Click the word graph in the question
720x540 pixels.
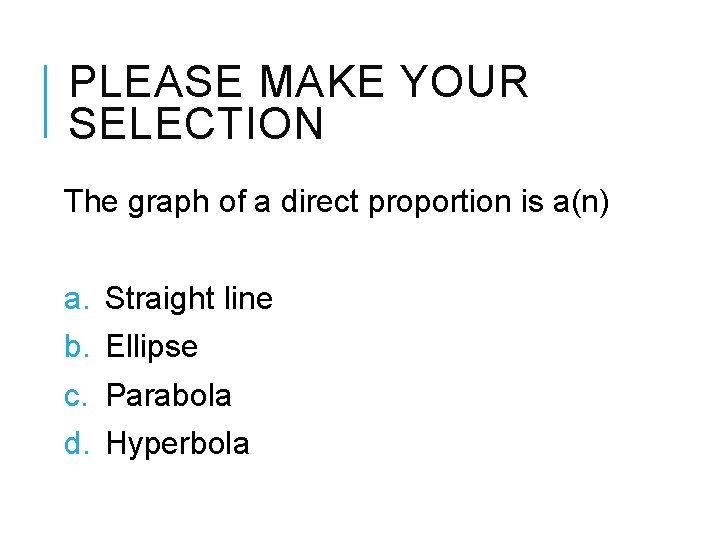(x=169, y=202)
